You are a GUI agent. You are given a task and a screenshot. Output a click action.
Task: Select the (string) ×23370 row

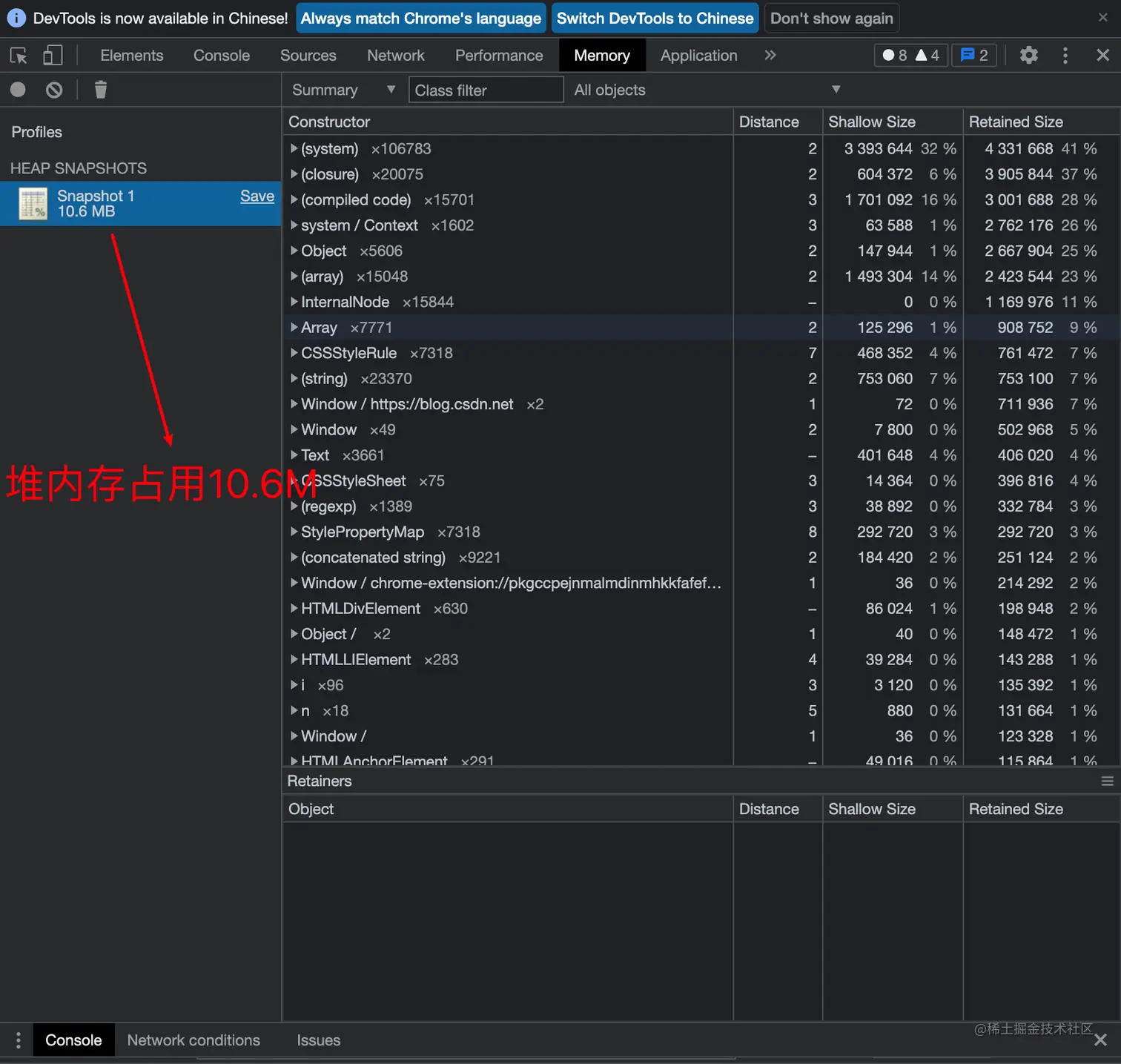(x=701, y=379)
